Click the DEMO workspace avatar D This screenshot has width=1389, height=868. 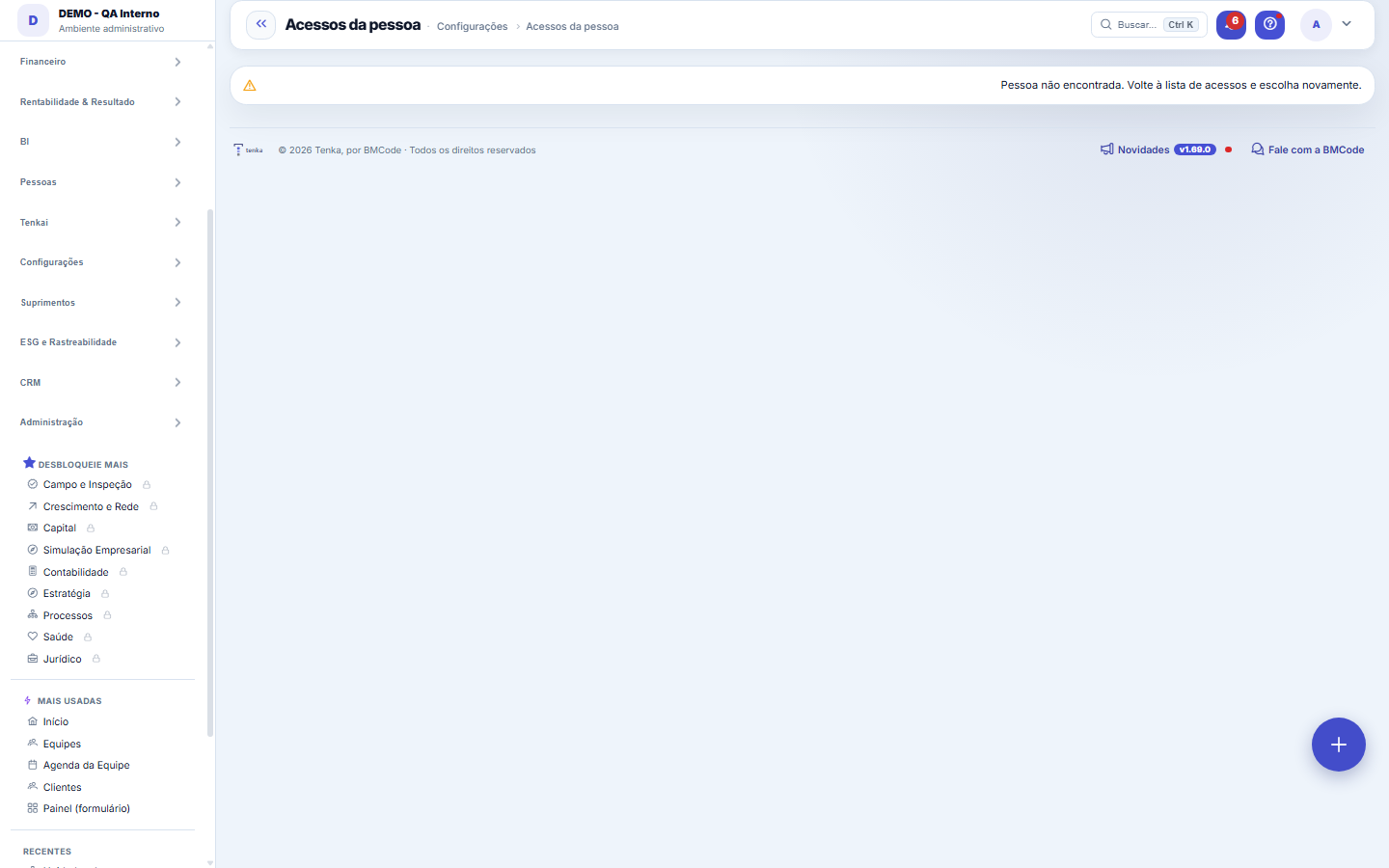(x=33, y=20)
